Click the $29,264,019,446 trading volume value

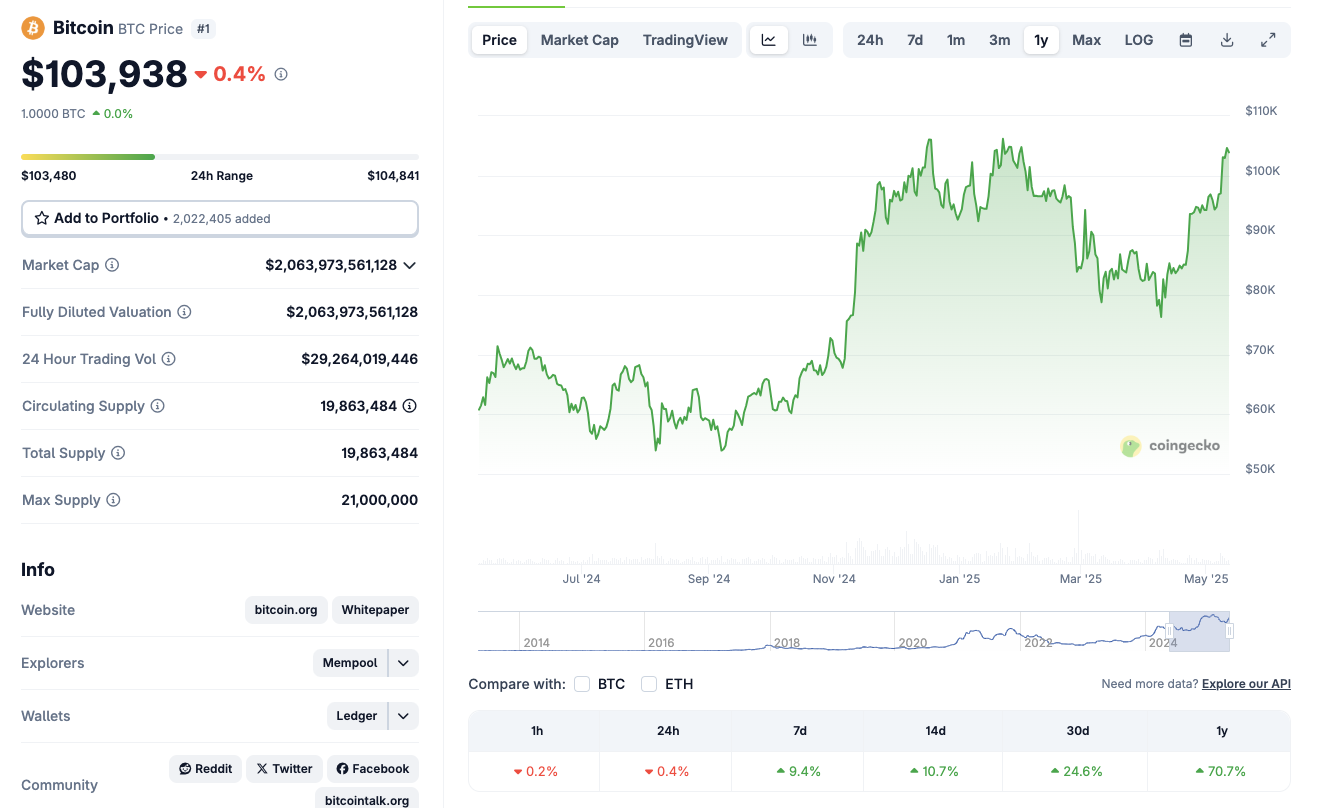pos(360,359)
